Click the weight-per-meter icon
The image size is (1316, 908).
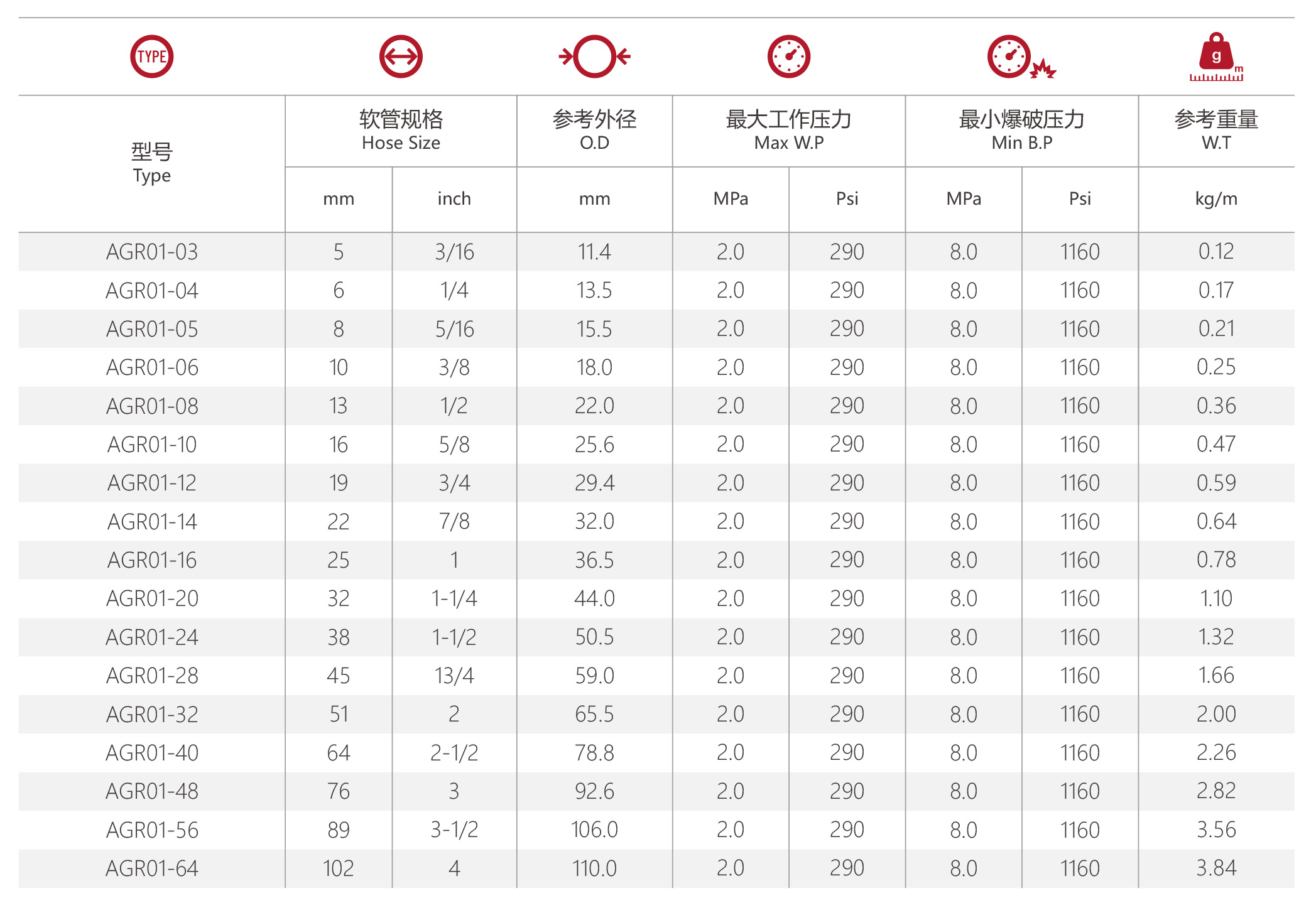[x=1216, y=57]
